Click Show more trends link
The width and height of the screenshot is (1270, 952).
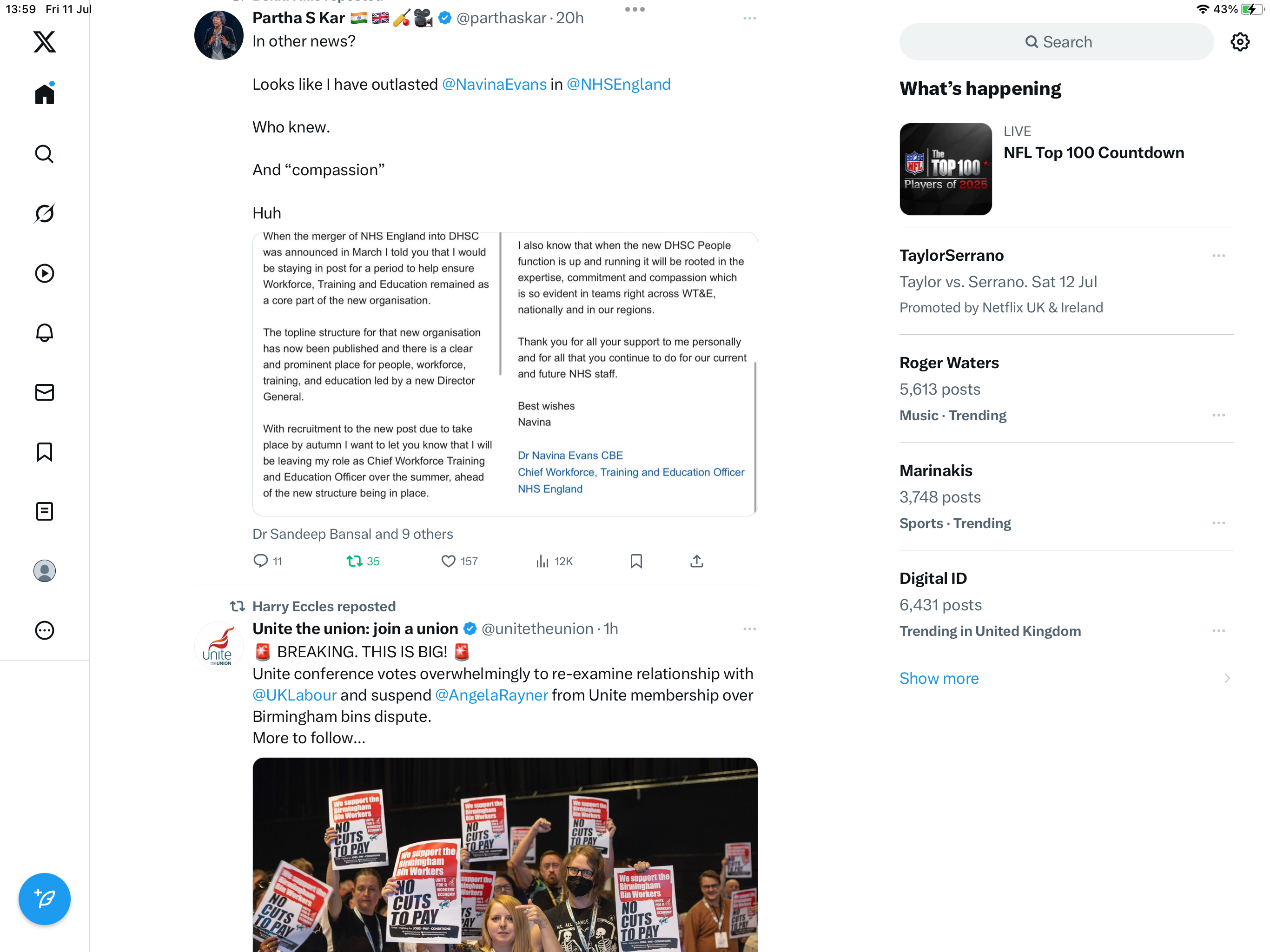[x=939, y=678]
